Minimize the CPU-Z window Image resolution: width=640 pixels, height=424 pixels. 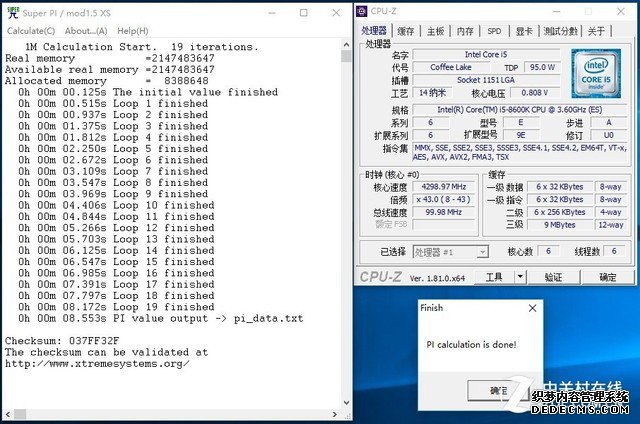[556, 11]
